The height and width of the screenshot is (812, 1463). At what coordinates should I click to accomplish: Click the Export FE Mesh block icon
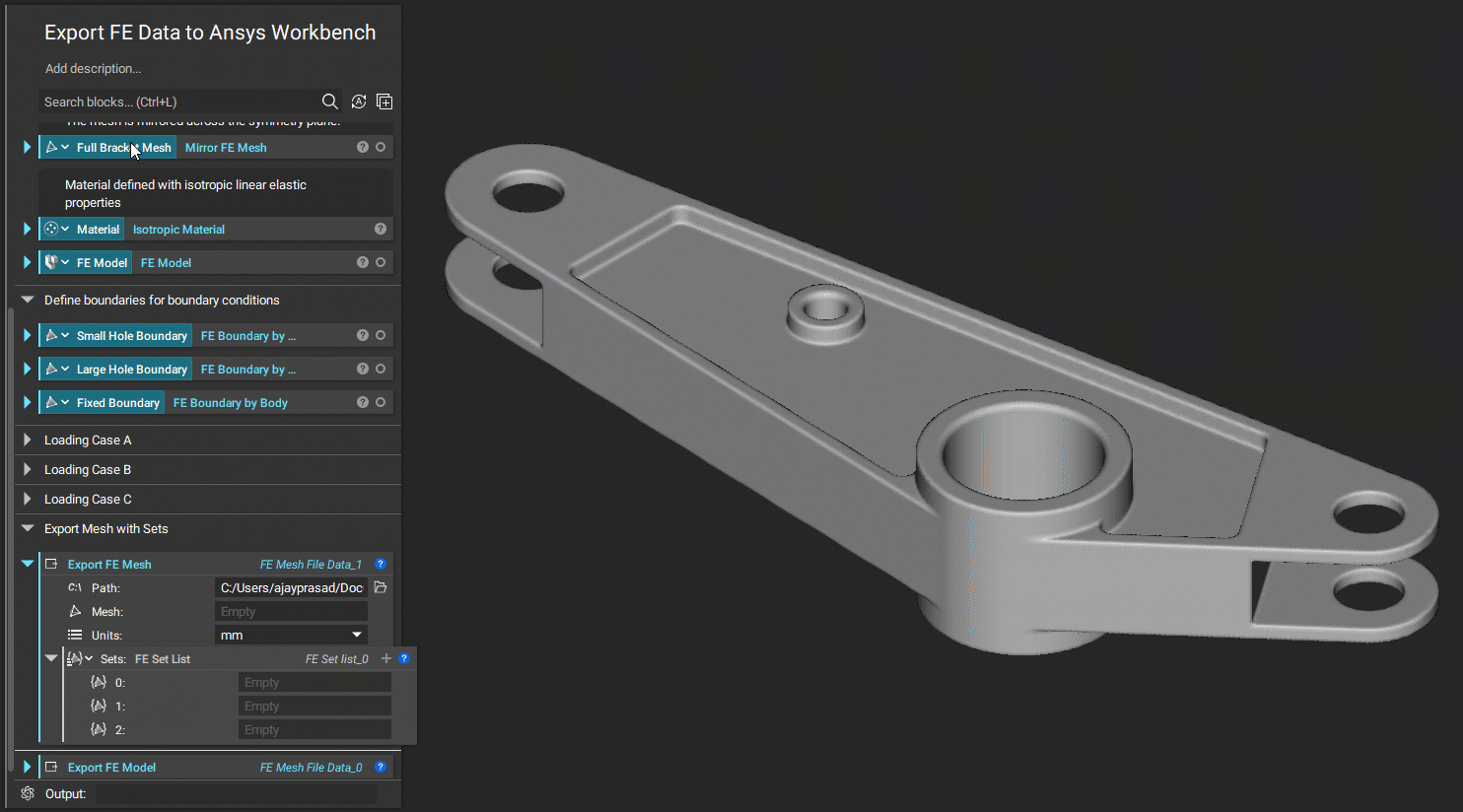[51, 564]
